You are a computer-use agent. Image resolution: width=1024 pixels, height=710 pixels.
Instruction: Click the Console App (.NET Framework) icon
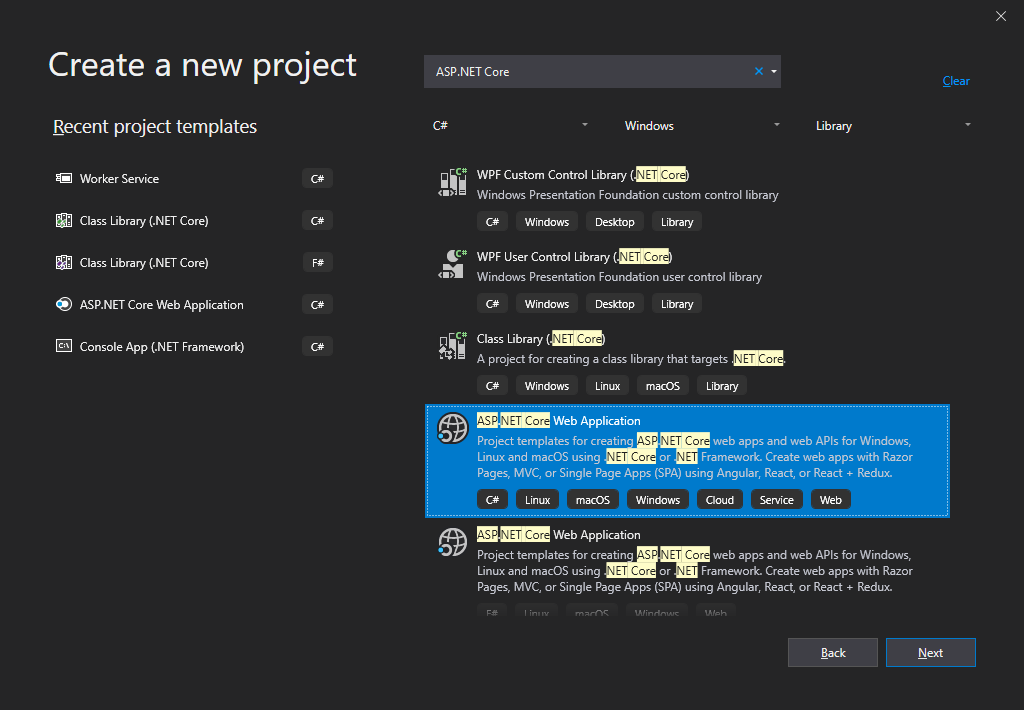pos(63,347)
